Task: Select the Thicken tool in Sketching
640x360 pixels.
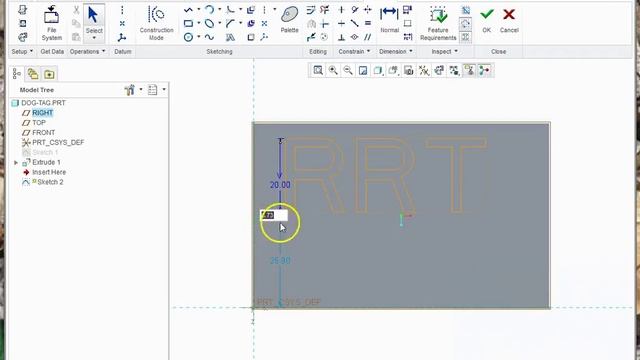Action: click(251, 23)
